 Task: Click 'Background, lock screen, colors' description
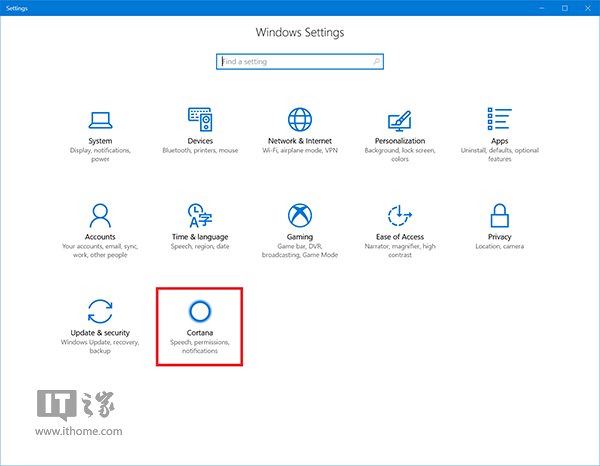tap(400, 155)
